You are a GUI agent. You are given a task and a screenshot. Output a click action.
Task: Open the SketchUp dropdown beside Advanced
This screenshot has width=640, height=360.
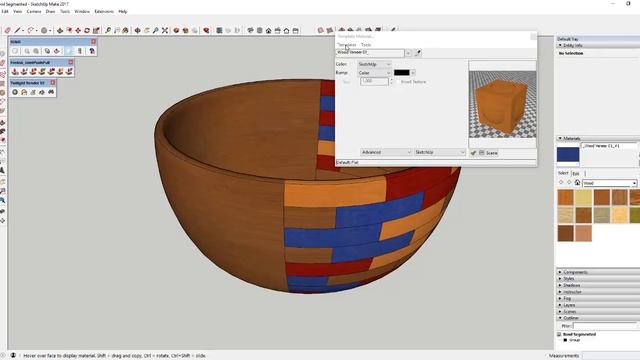click(440, 152)
